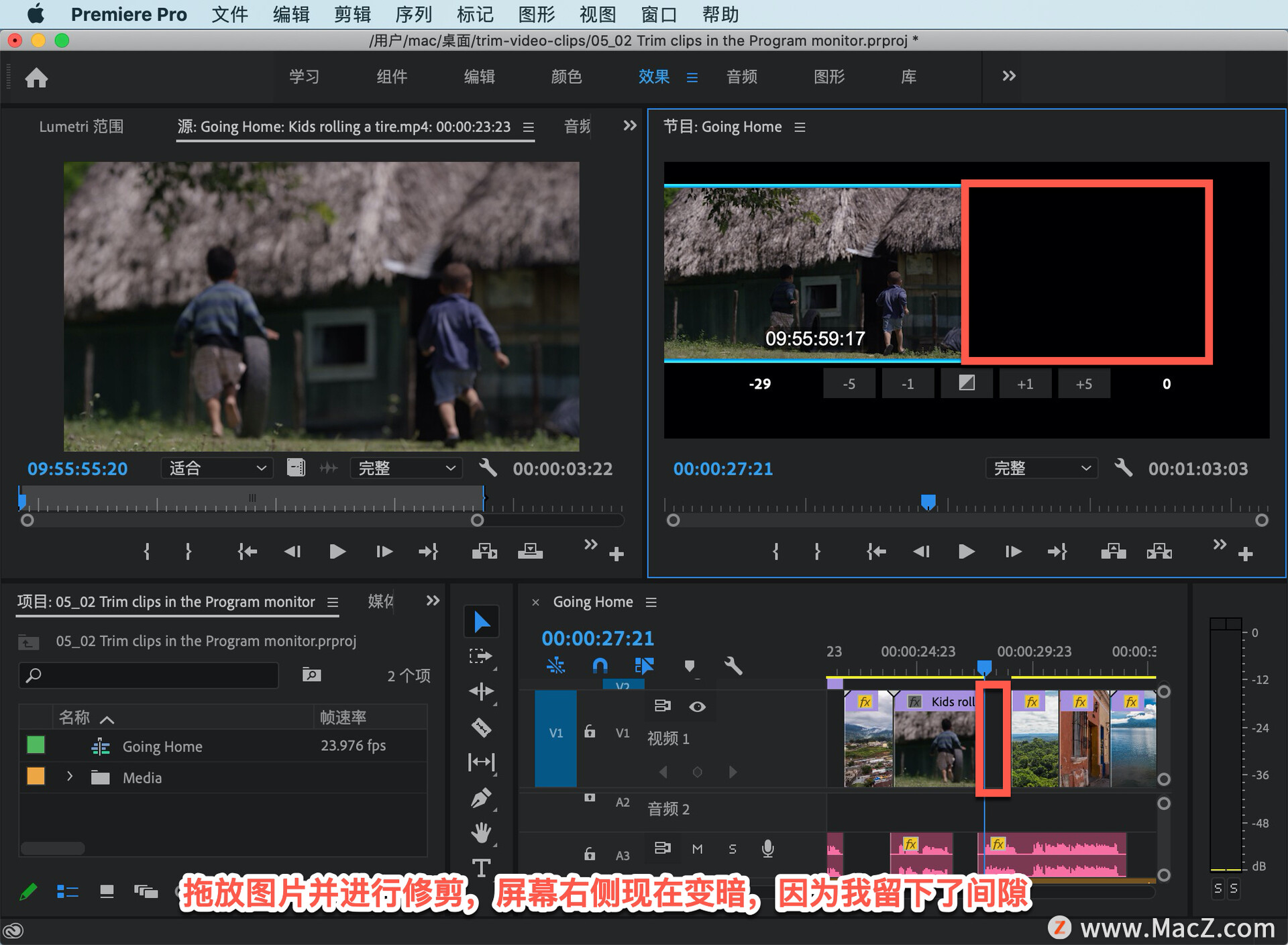Image resolution: width=1288 pixels, height=945 pixels.
Task: Show hidden Source panel tabs chevron
Action: pos(629,126)
